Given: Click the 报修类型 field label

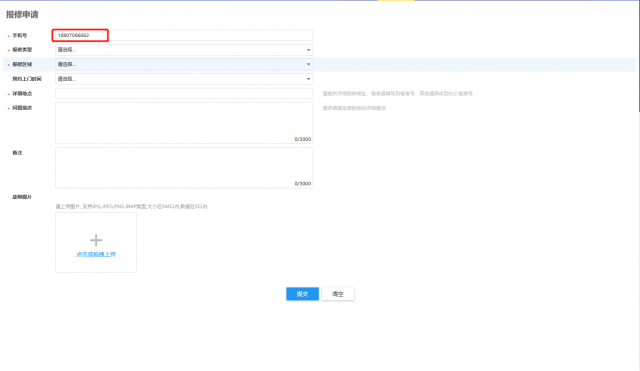Looking at the screenshot, I should (22, 50).
